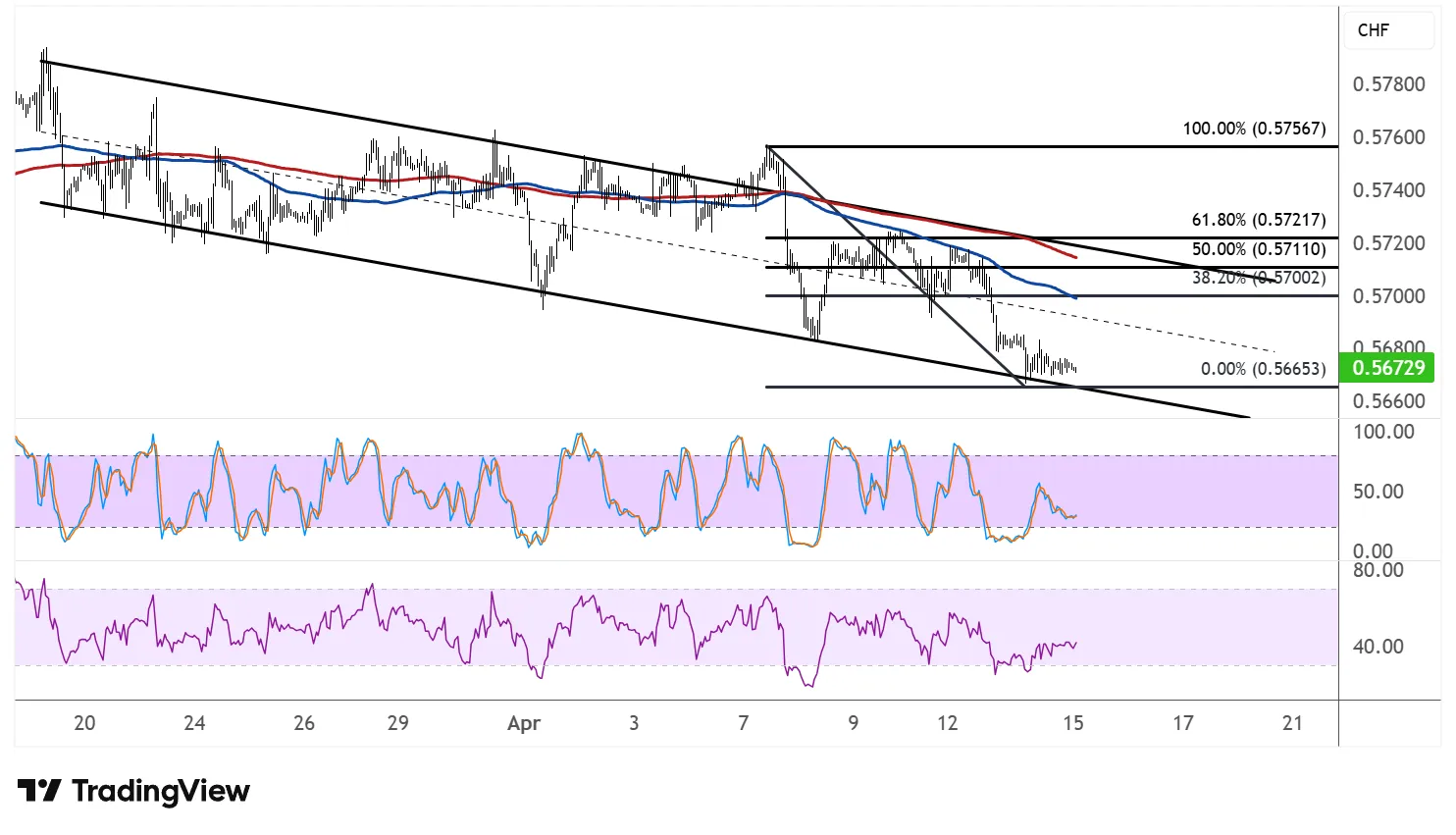This screenshot has height=835, width=1456.
Task: Select the 100.00% (0.57567) Fibonacci label
Action: tap(1253, 129)
